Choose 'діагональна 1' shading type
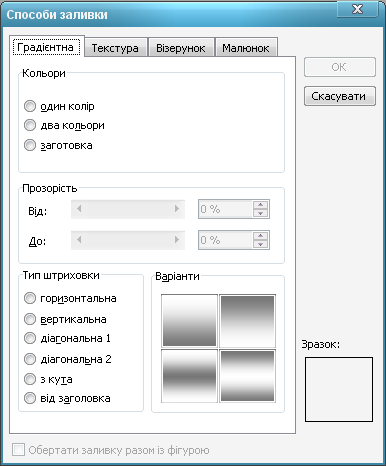This screenshot has width=386, height=466. [x=30, y=338]
